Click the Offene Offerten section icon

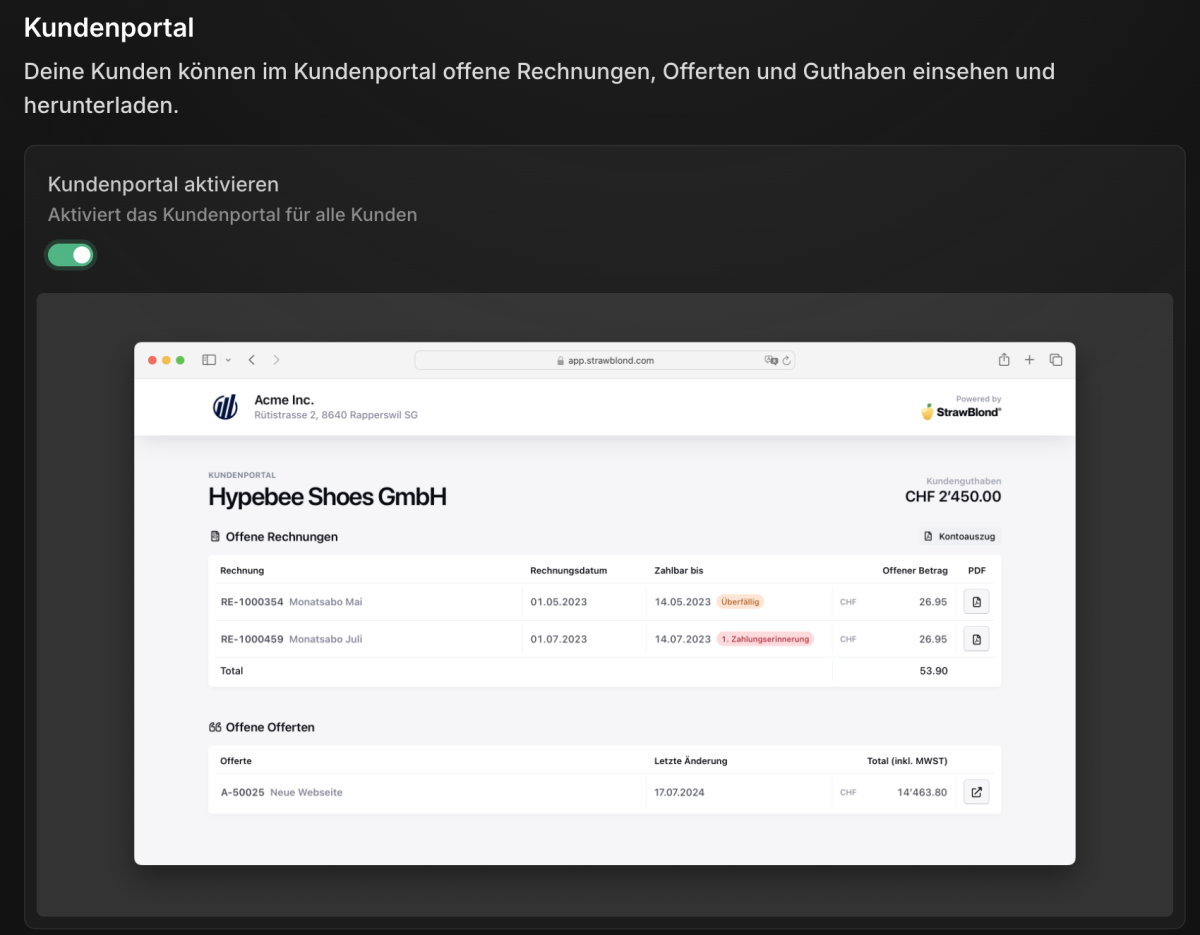(x=215, y=727)
